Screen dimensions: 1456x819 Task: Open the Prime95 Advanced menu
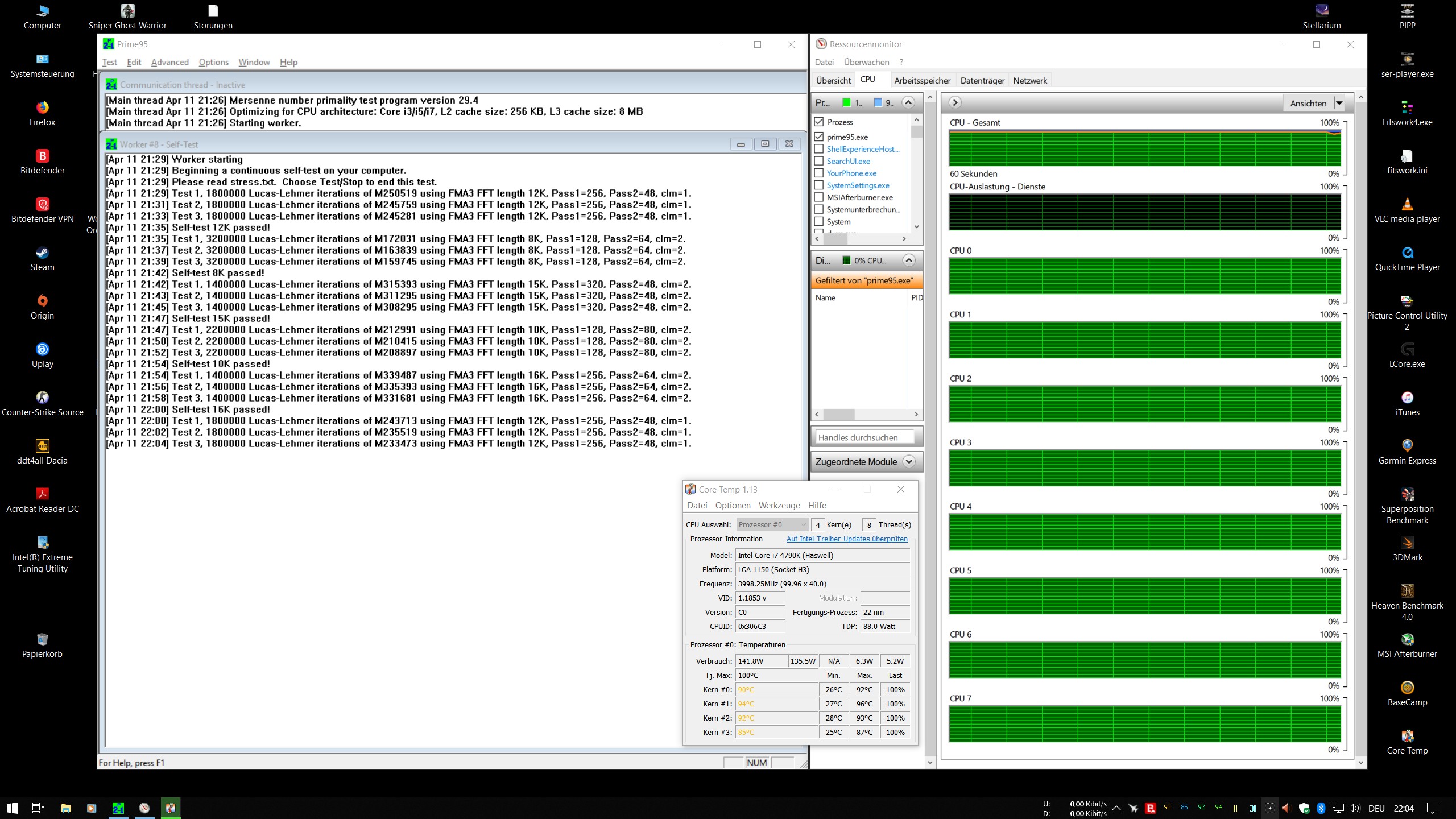pos(169,62)
